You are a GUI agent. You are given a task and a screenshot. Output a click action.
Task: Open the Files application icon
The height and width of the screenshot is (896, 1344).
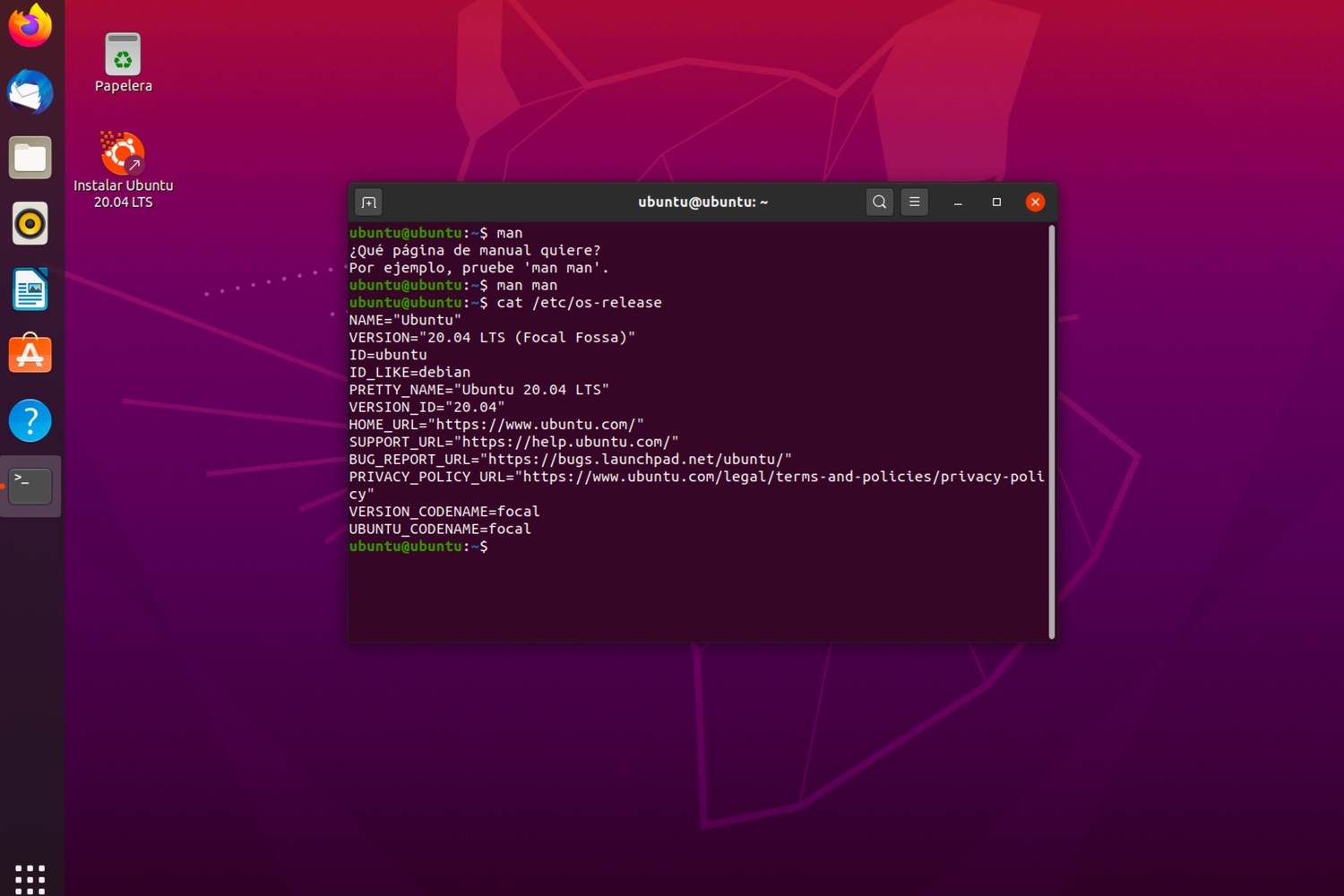(30, 158)
